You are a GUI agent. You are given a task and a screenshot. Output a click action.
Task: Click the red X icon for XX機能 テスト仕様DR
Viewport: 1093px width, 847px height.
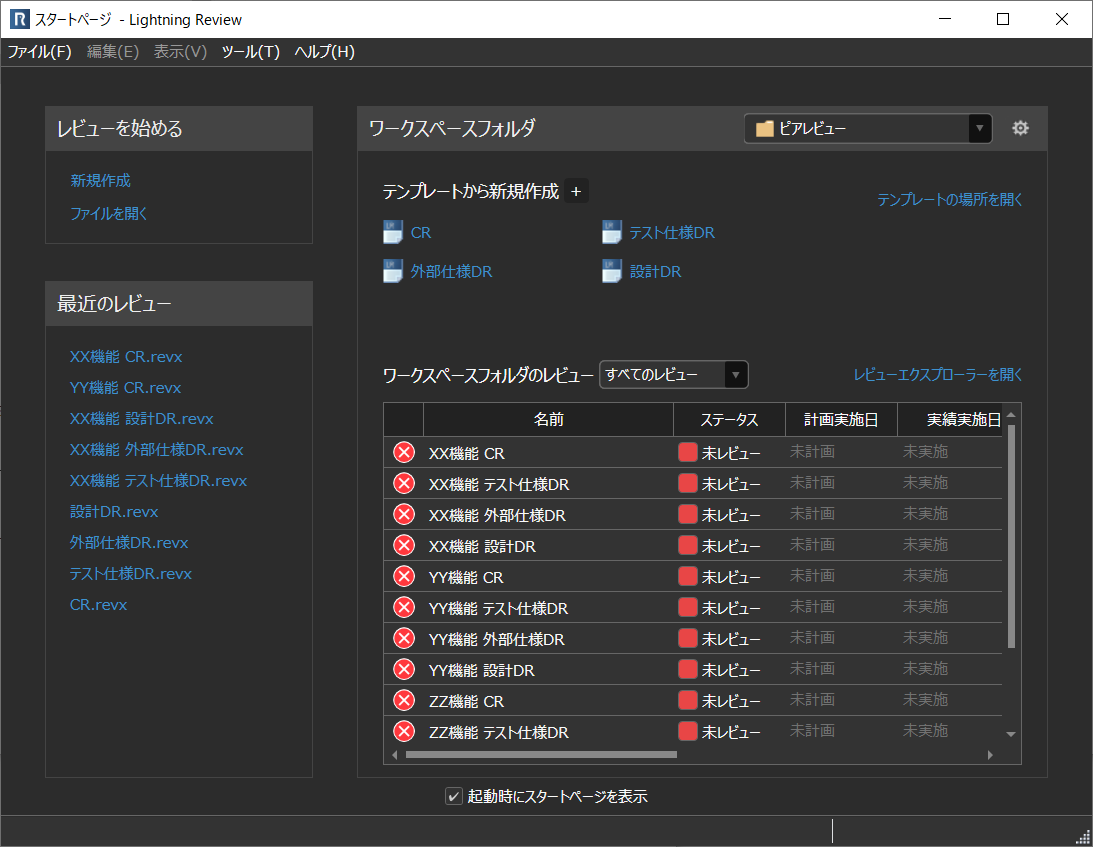pos(404,483)
